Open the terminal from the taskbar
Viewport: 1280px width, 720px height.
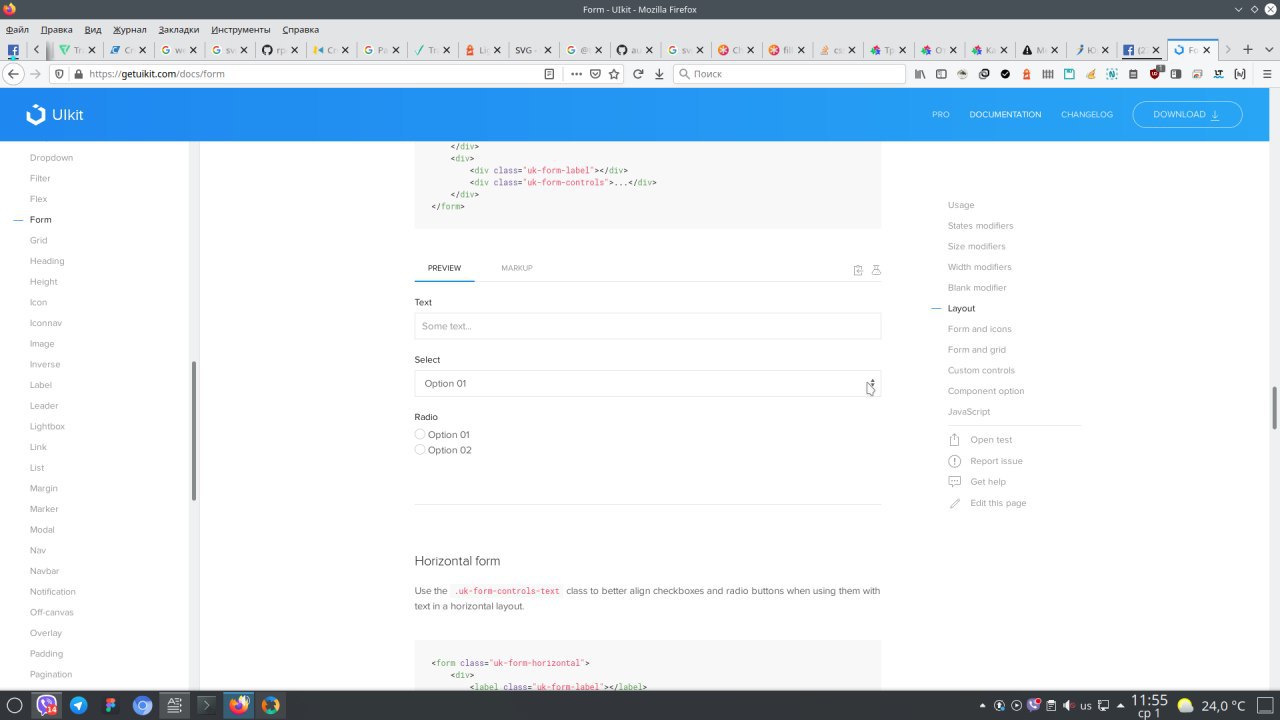pyautogui.click(x=206, y=705)
